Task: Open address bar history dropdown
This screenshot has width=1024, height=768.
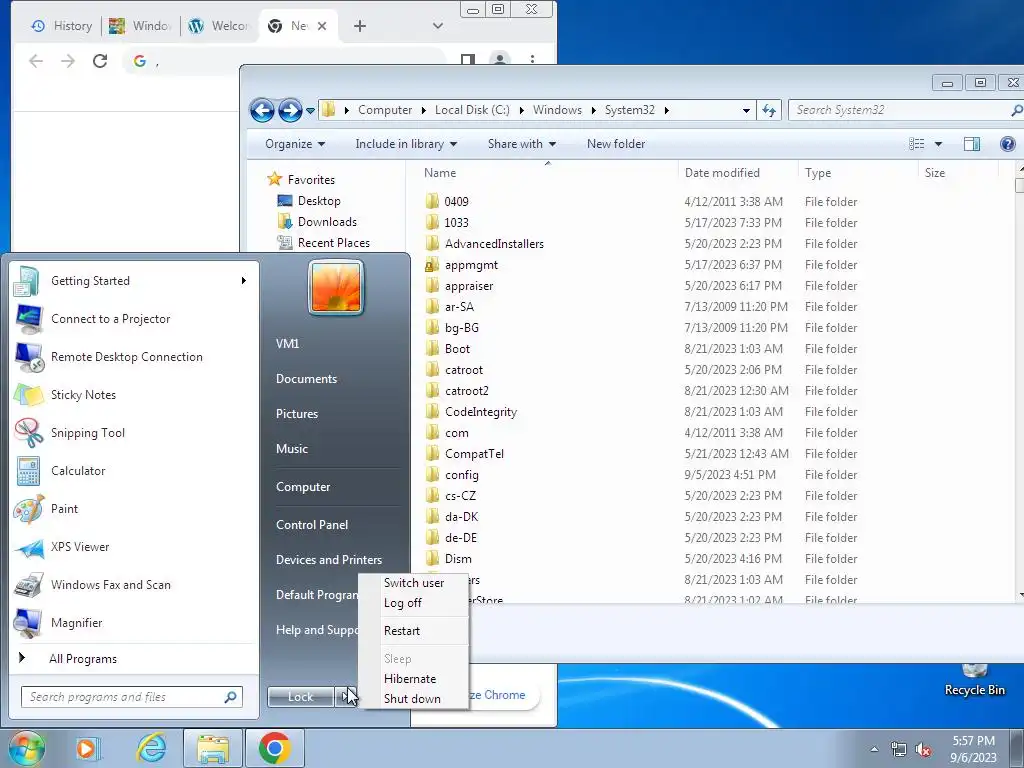Action: [x=746, y=110]
